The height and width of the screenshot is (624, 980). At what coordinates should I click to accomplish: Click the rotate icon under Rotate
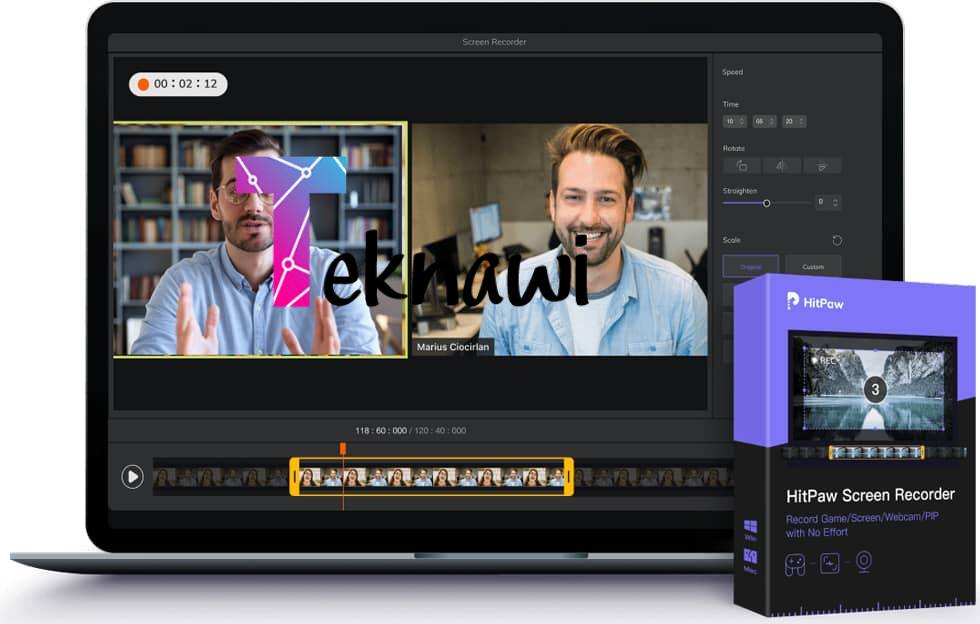tap(742, 166)
